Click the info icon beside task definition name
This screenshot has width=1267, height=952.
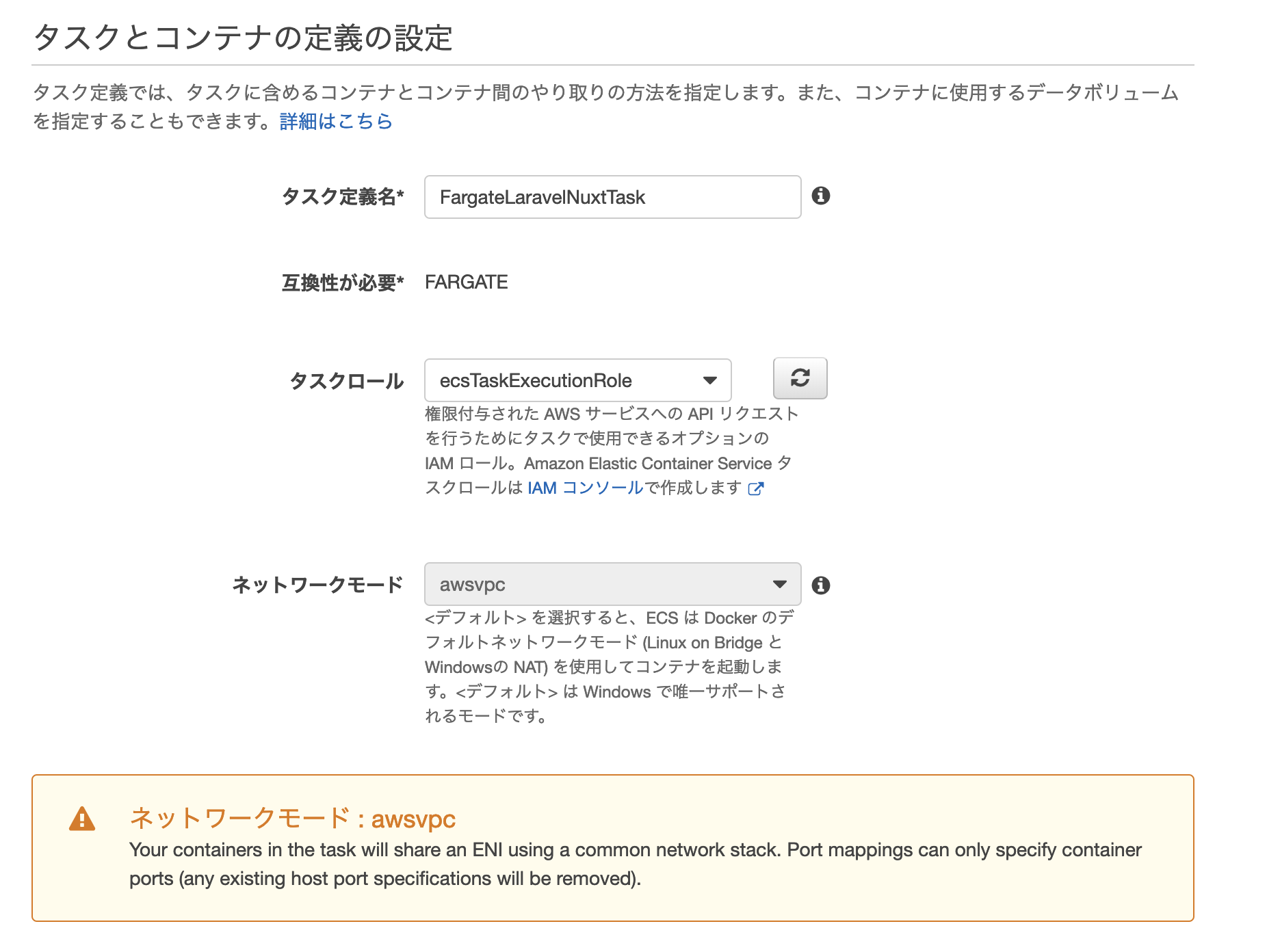(x=820, y=196)
